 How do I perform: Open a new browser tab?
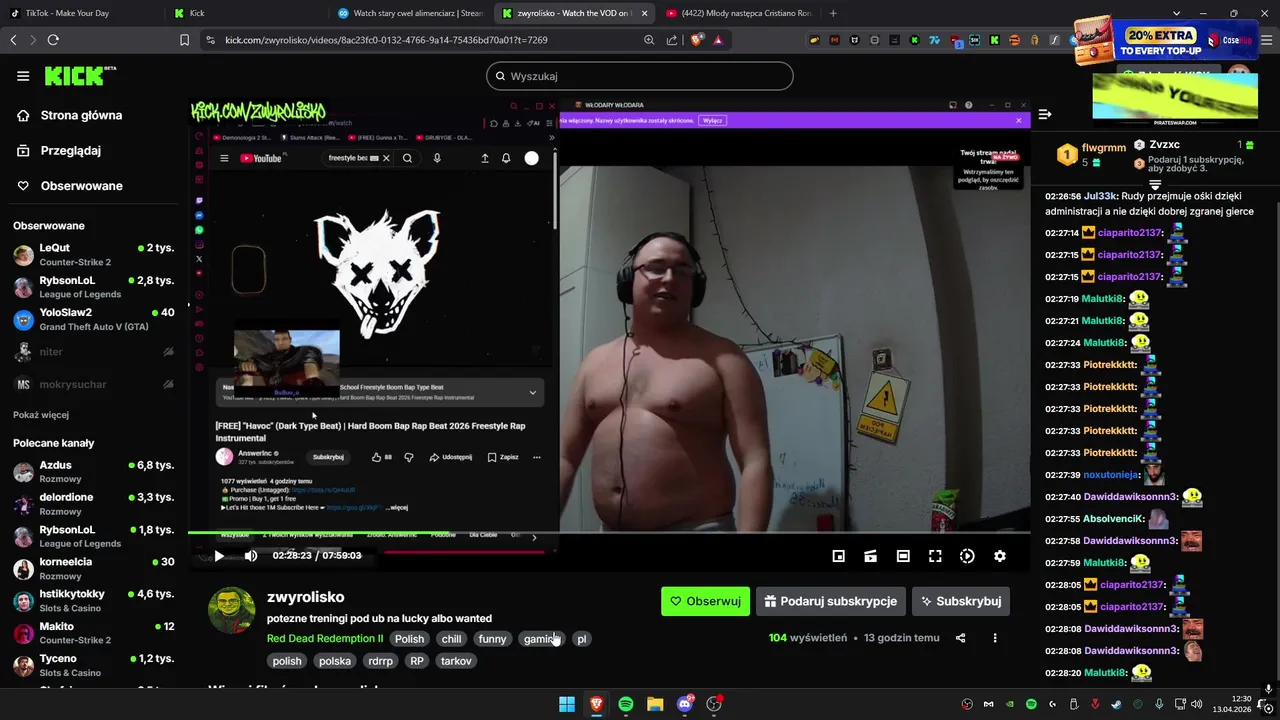[x=833, y=13]
